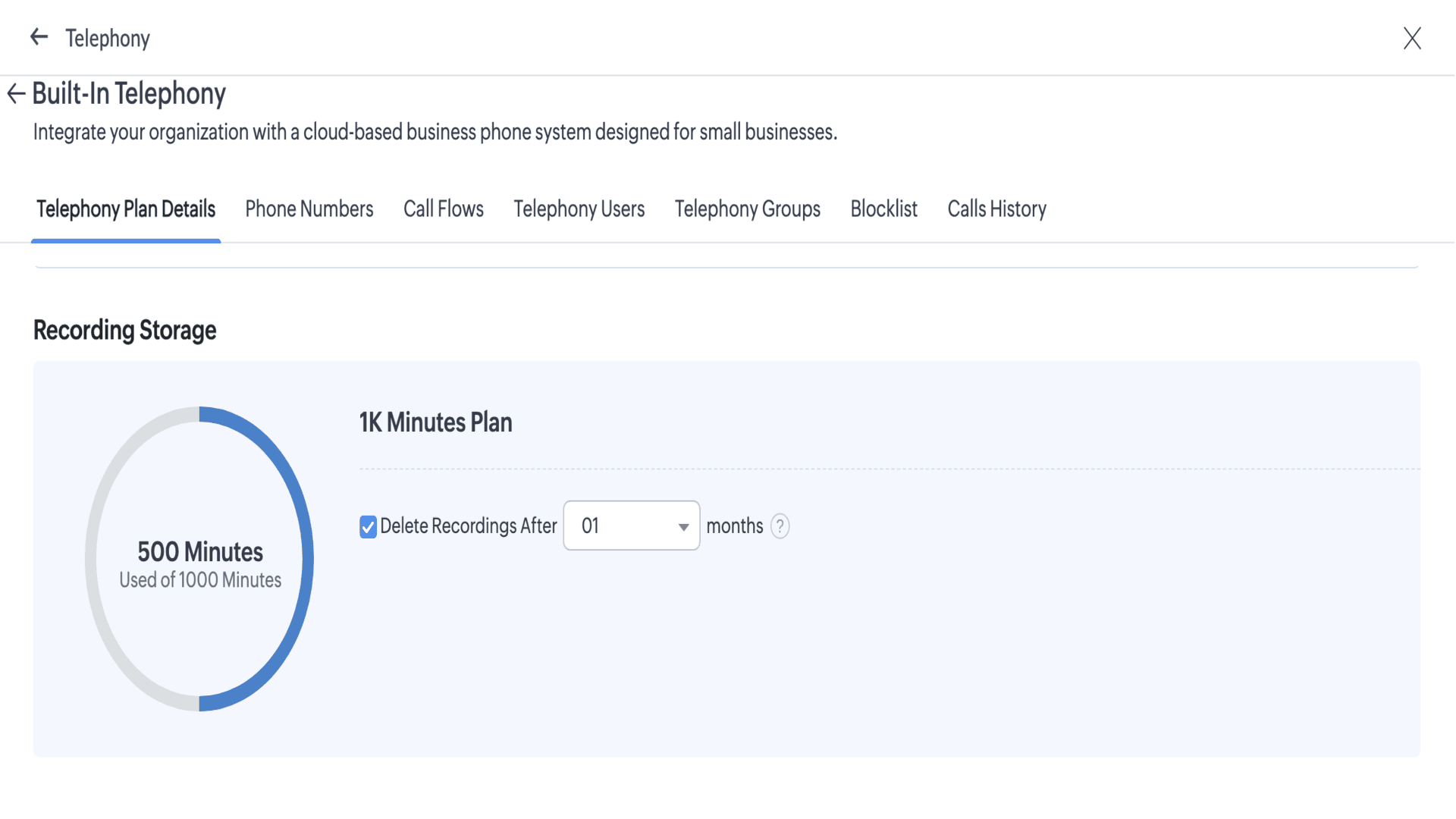This screenshot has width=1456, height=819.
Task: Click the 1K Minutes Plan label
Action: tap(435, 422)
